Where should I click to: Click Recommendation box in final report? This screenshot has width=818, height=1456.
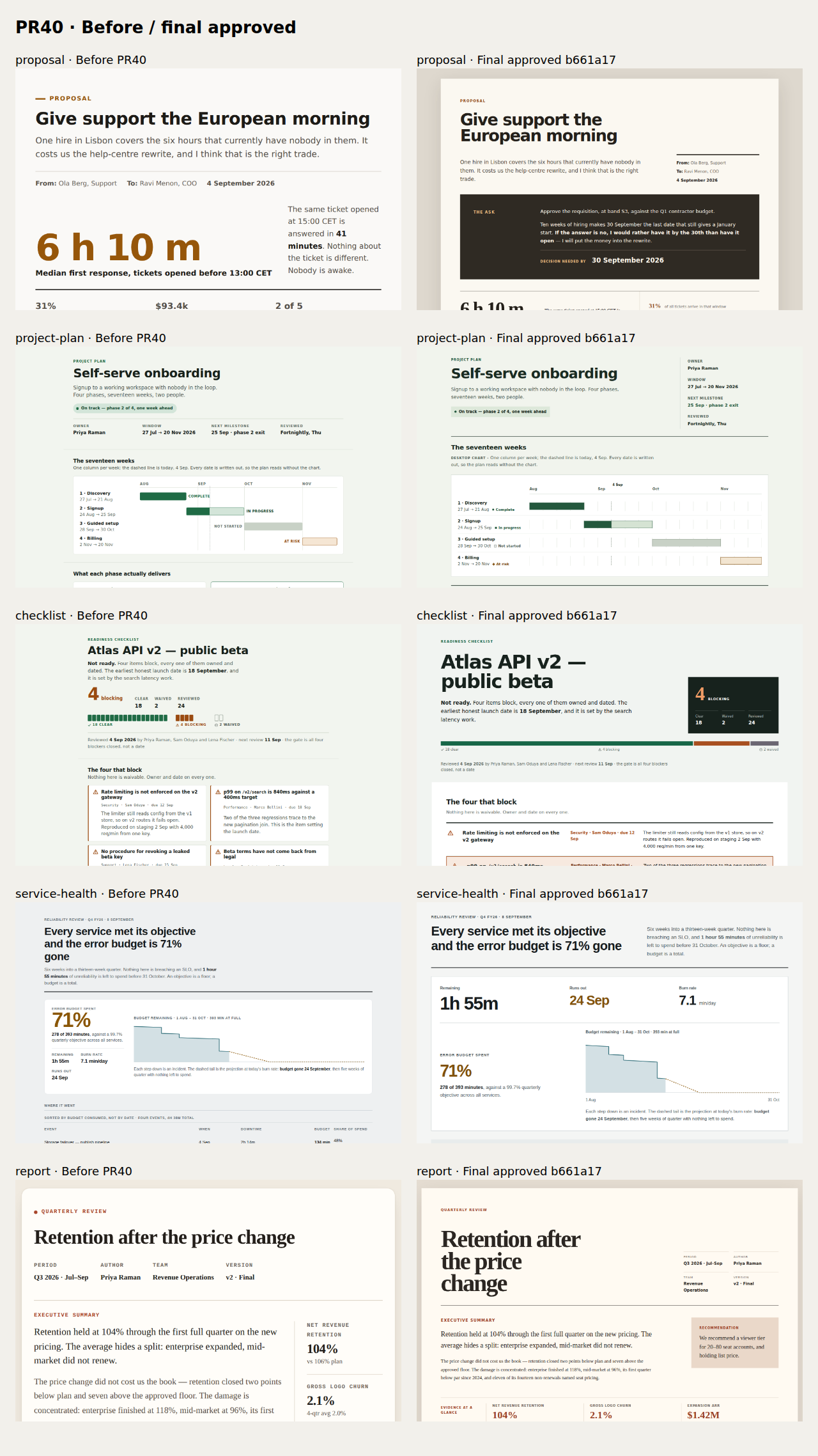tap(735, 1343)
